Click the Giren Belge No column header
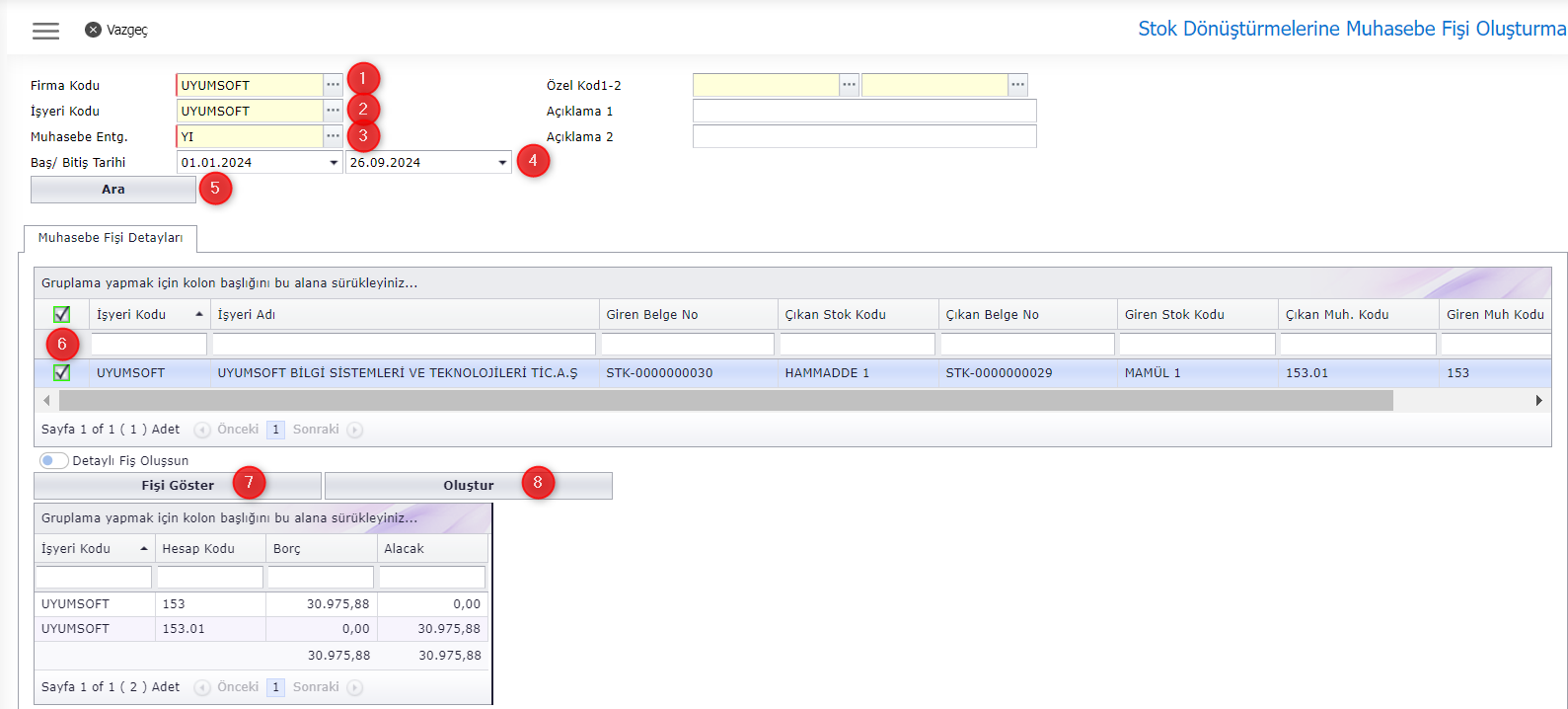 (689, 314)
